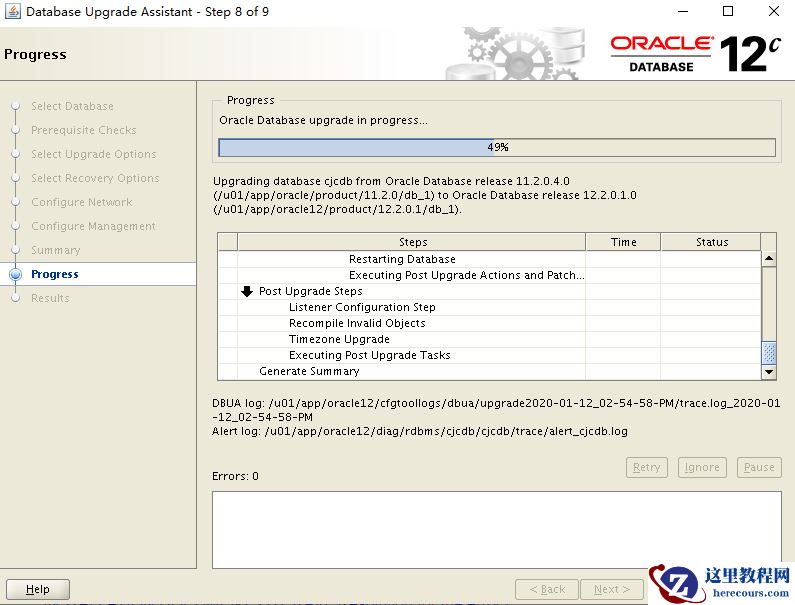Viewport: 795px width, 605px height.
Task: Select the Prerequisite Checks wizard step
Action: [84, 130]
